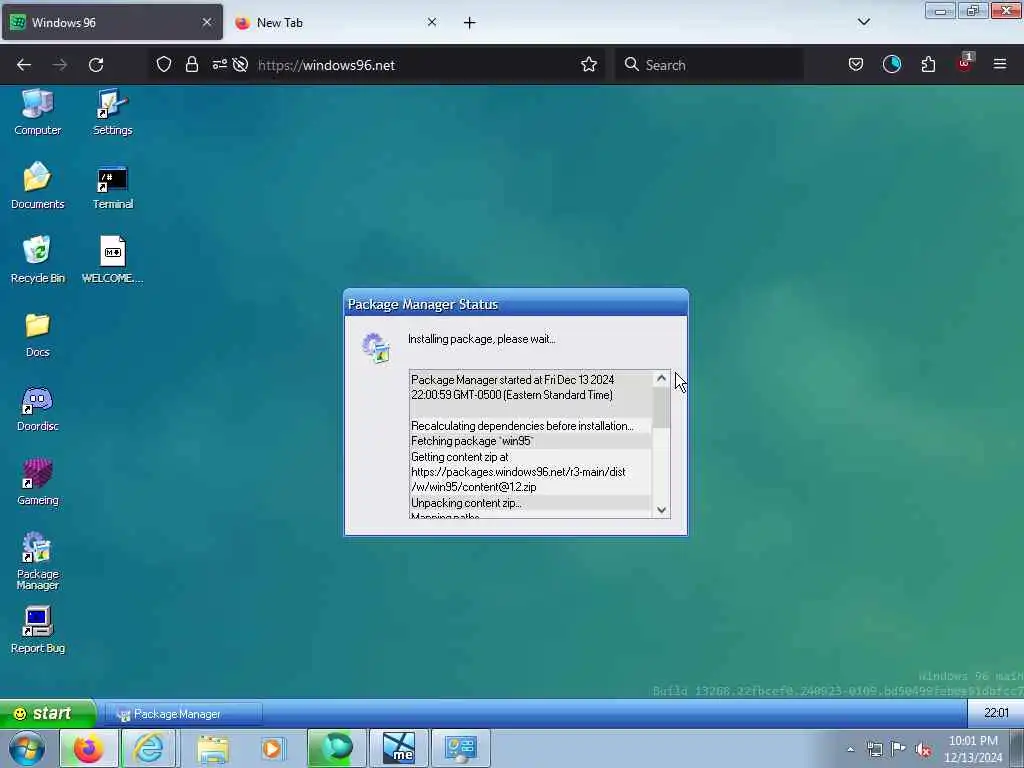Viewport: 1024px width, 768px height.
Task: Click the muted volume tray icon
Action: coord(923,750)
